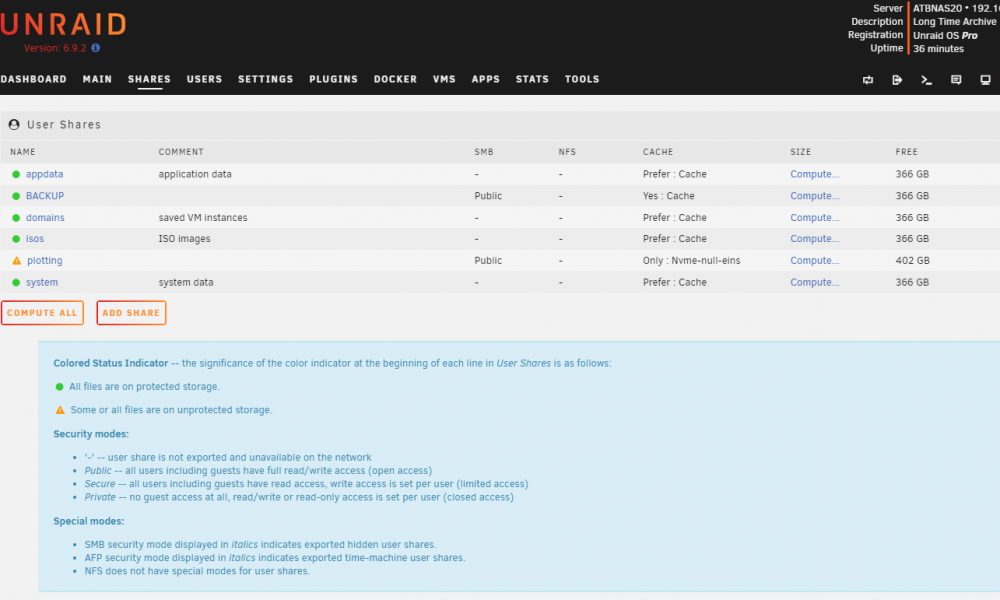This screenshot has width=1000, height=600.
Task: Click orange warning triangle for plotting
Action: coord(17,260)
